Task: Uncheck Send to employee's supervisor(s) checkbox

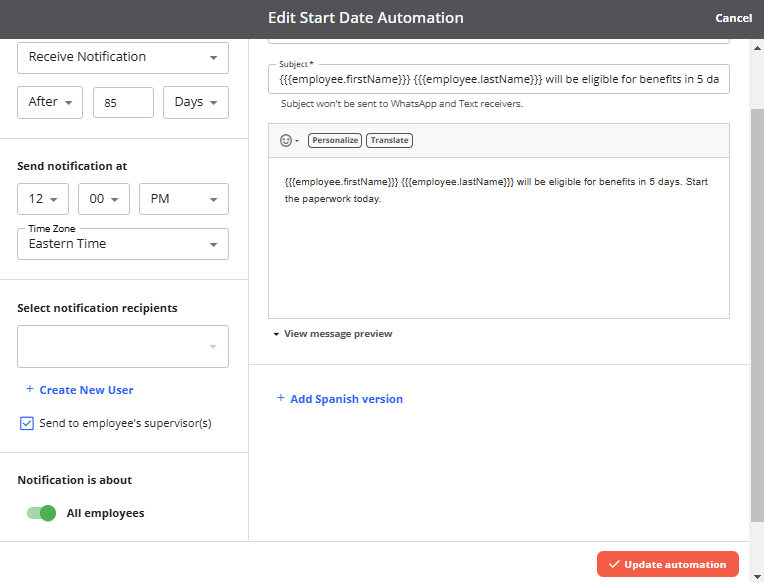Action: click(27, 423)
